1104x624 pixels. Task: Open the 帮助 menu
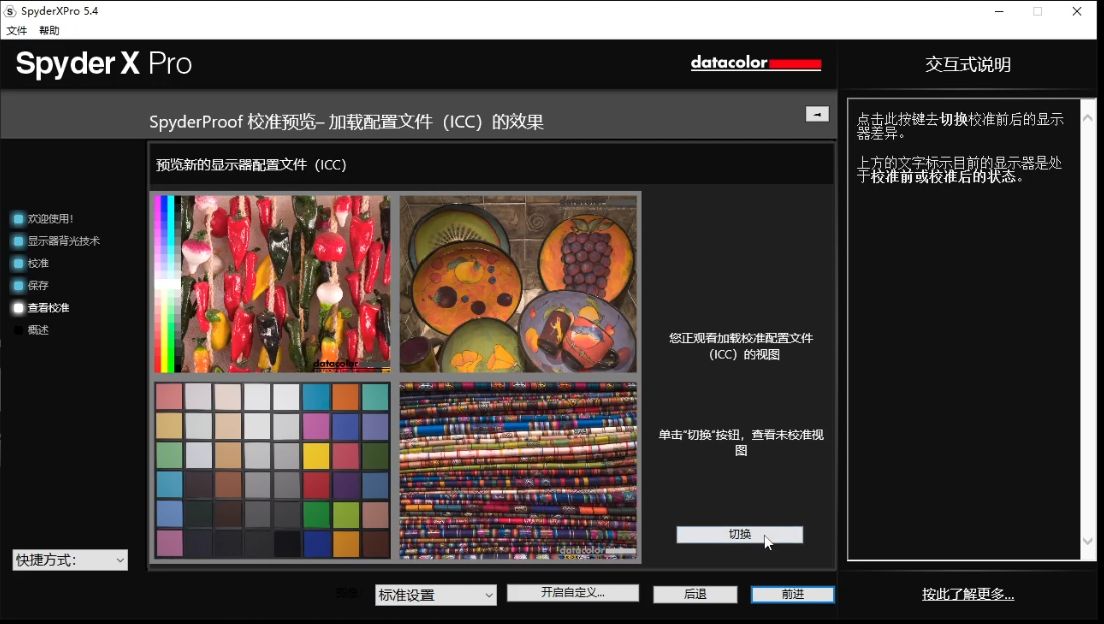point(49,31)
